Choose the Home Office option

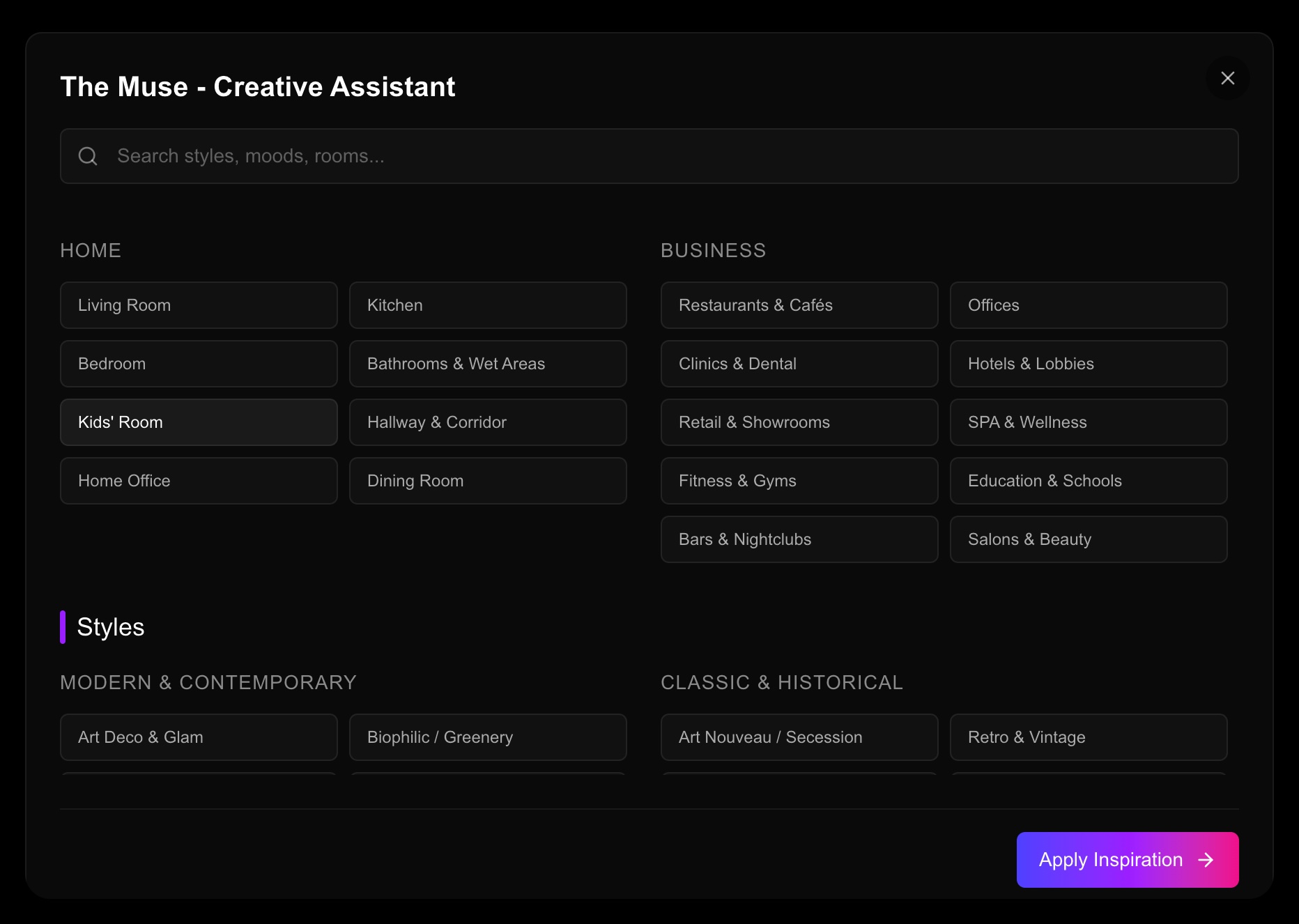pos(199,481)
